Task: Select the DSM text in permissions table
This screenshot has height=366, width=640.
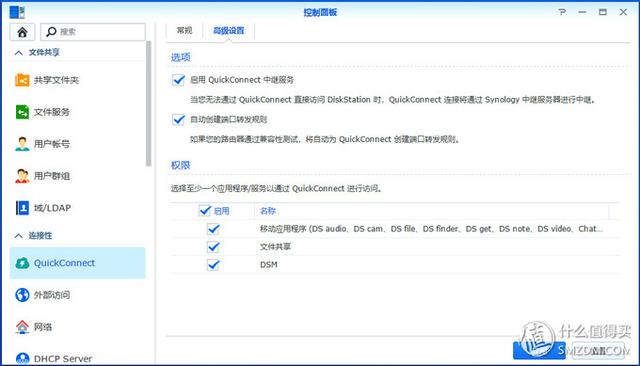Action: (269, 265)
